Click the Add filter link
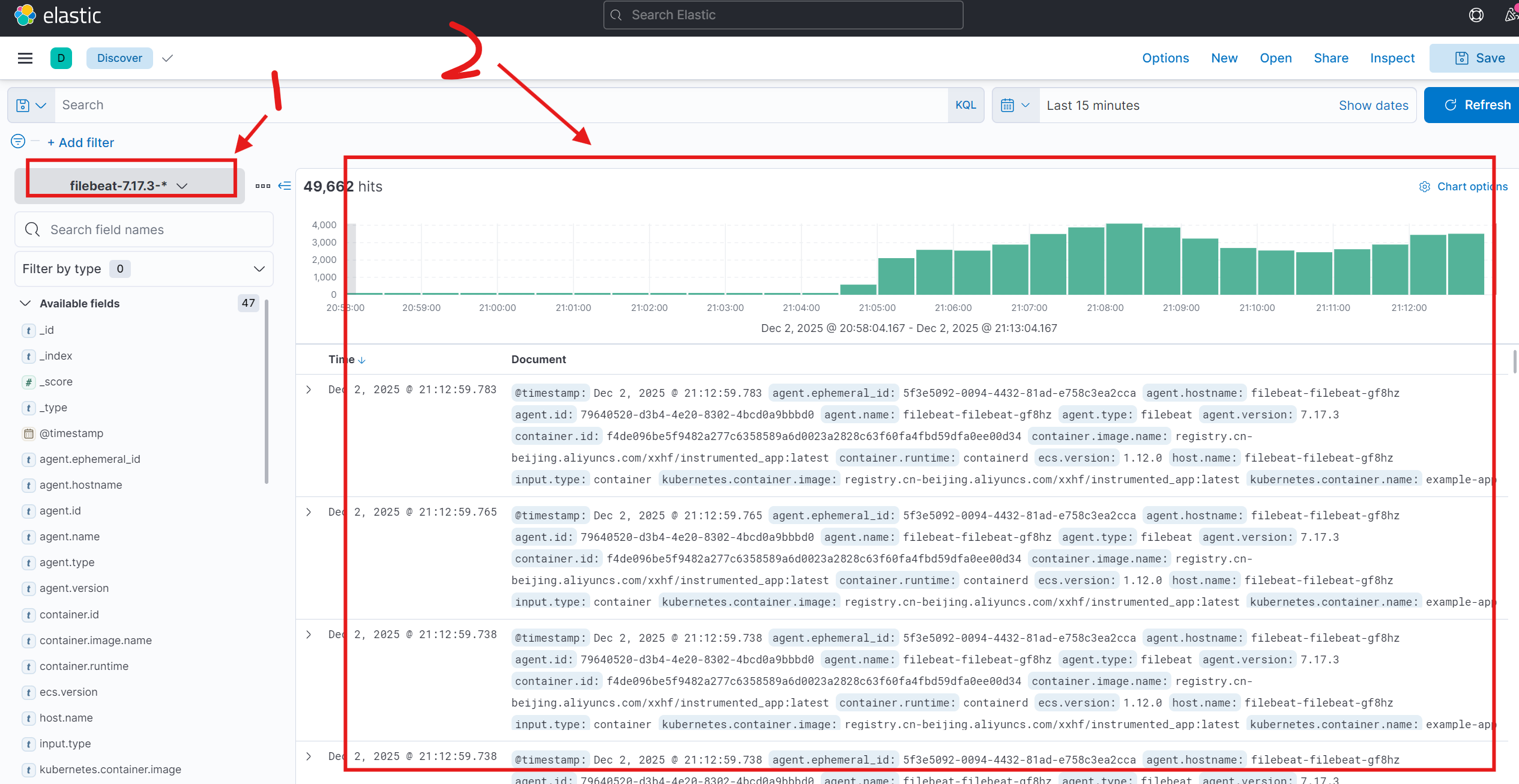The image size is (1519, 784). tap(80, 142)
